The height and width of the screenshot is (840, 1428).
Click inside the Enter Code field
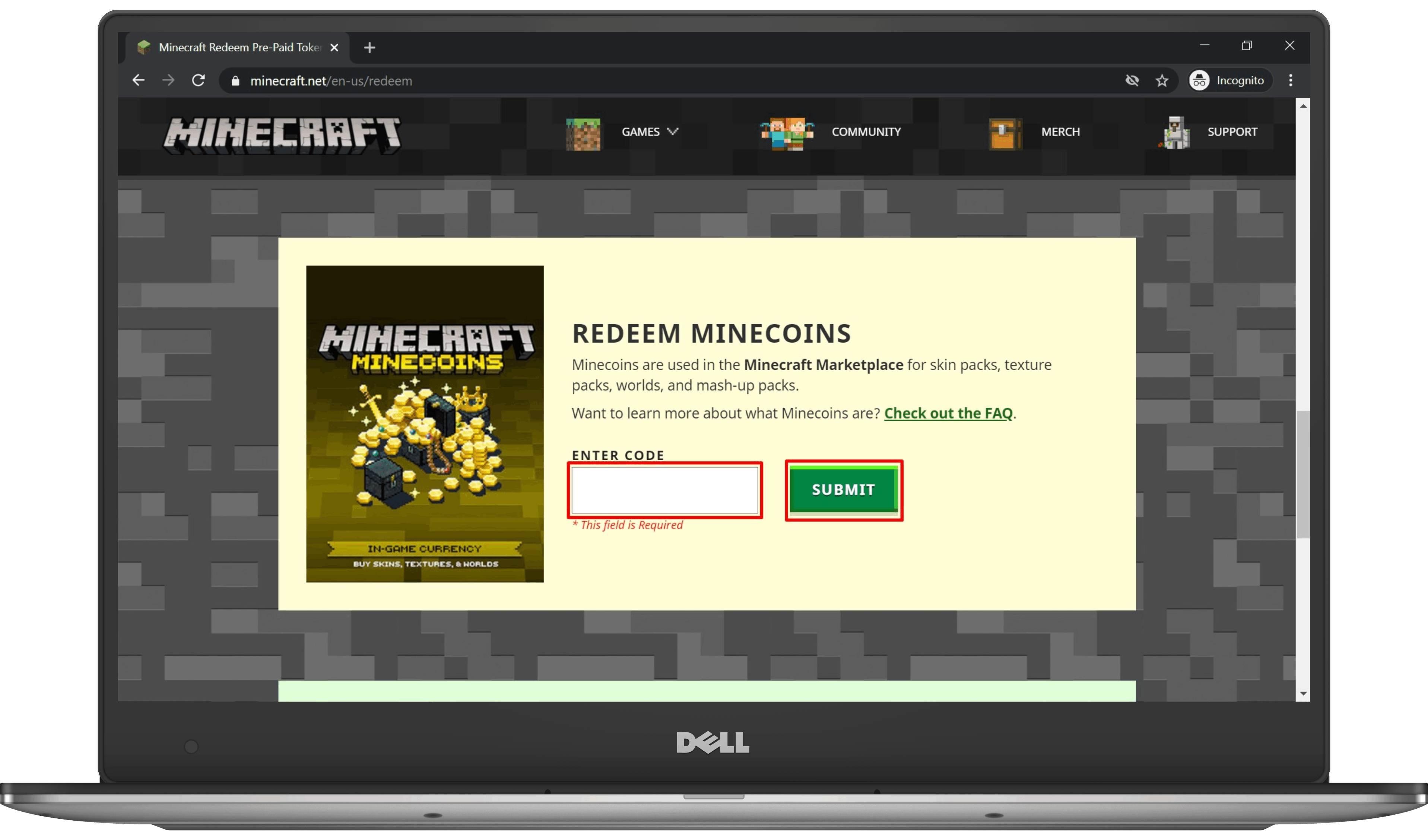(x=665, y=490)
